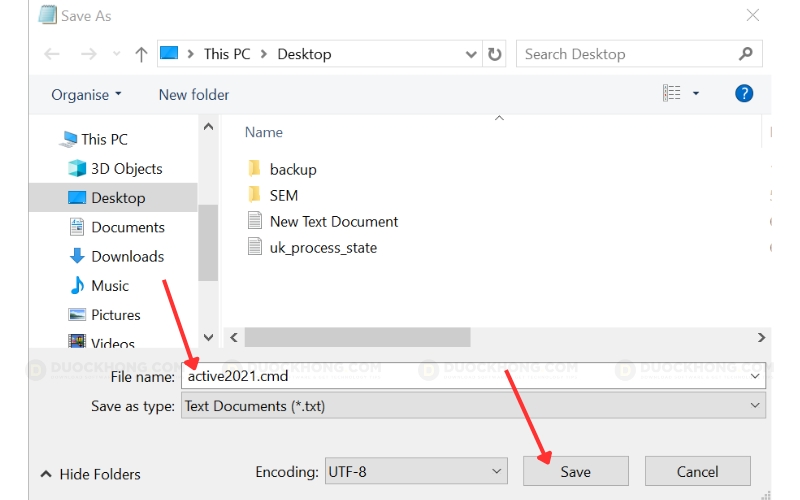Click the SEM folder icon
The width and height of the screenshot is (800, 500).
254,194
